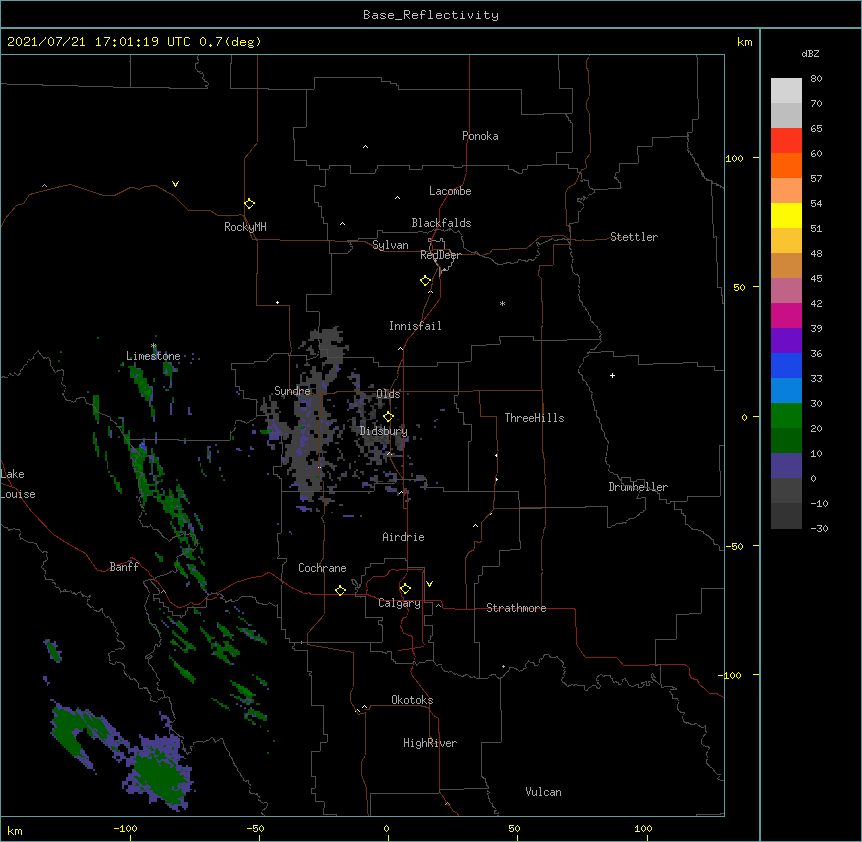The height and width of the screenshot is (842, 862).
Task: Click the white plus marker north of Drumheller
Action: (612, 375)
